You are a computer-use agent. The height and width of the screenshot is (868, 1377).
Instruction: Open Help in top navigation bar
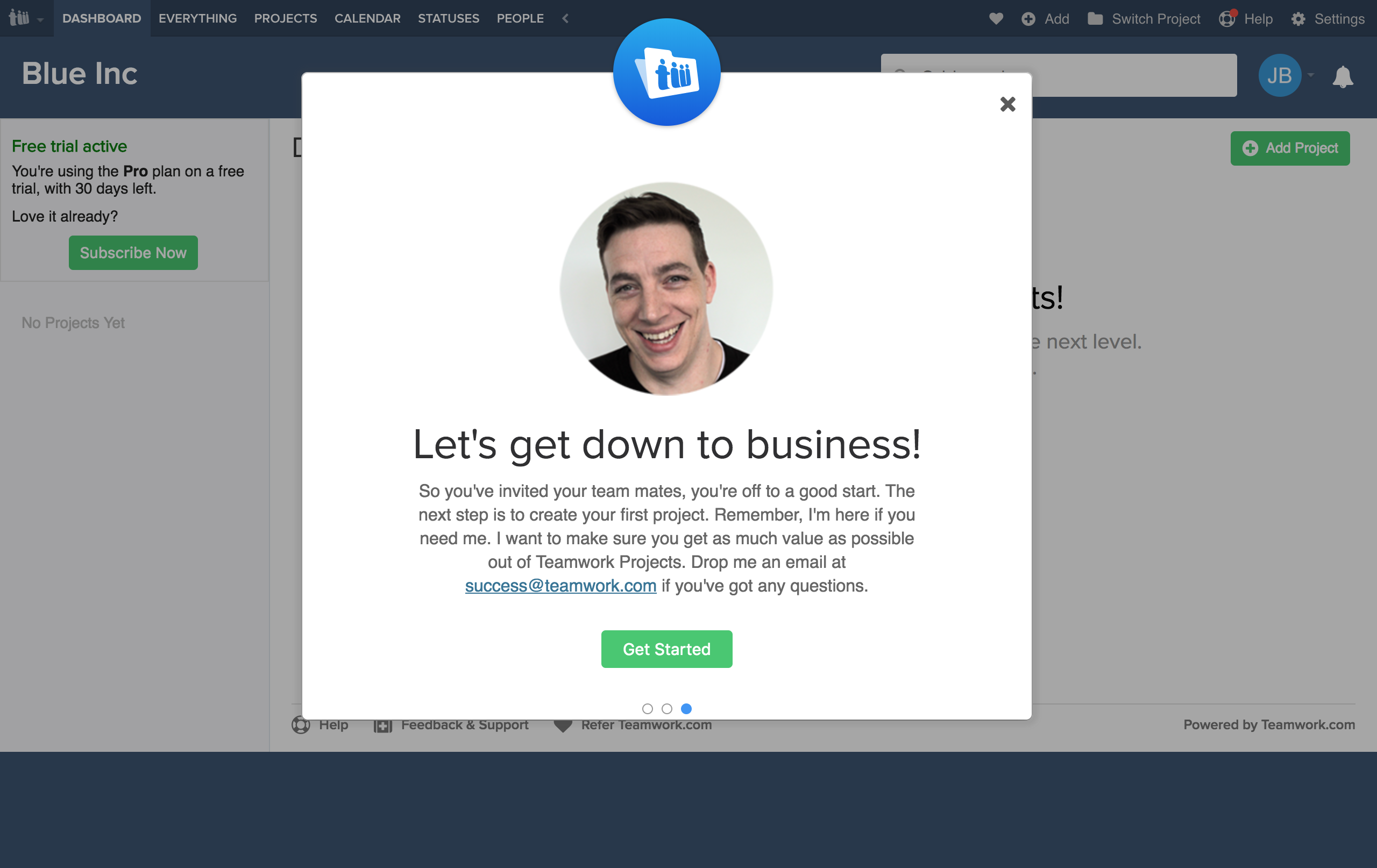point(1245,19)
